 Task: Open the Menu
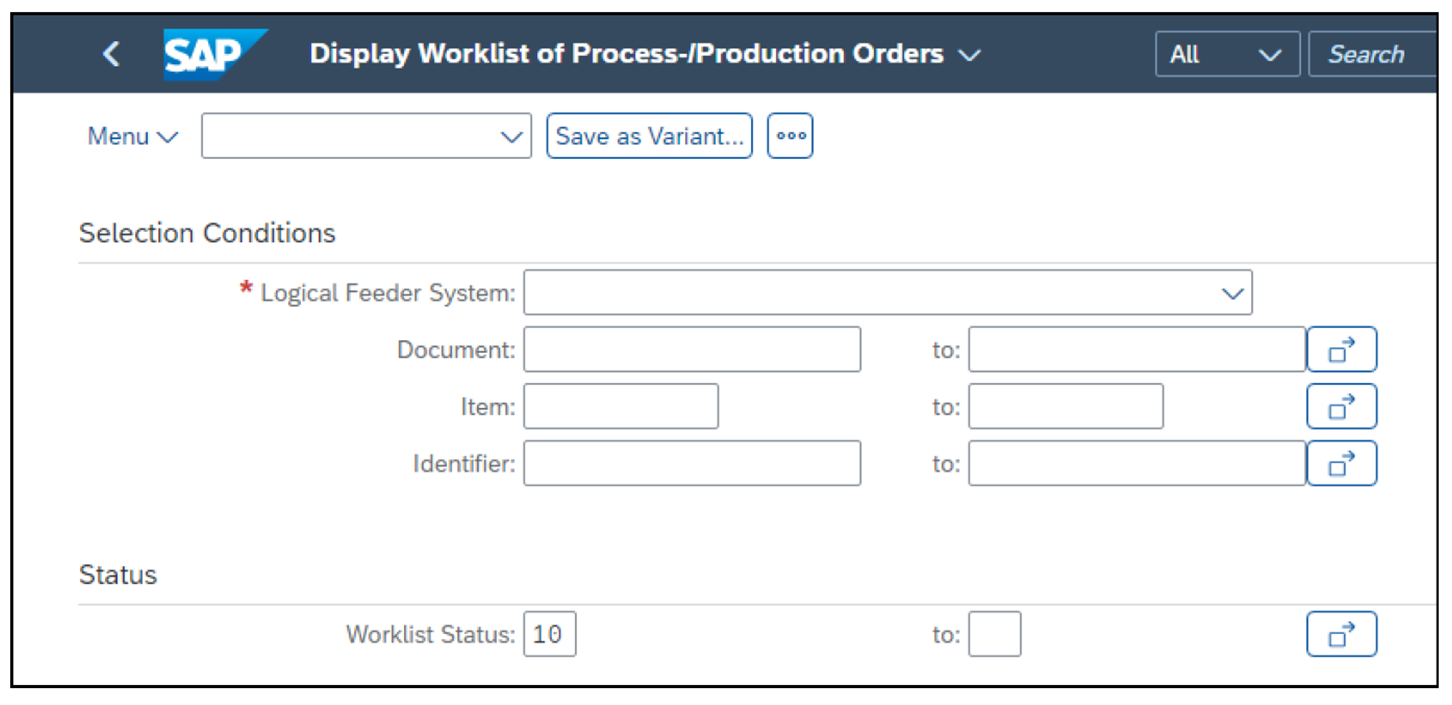click(132, 135)
